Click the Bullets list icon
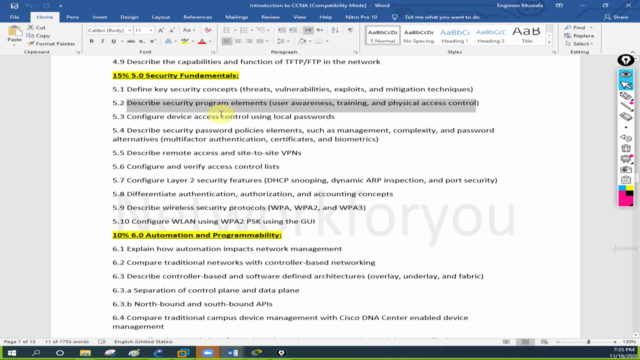The height and width of the screenshot is (360, 640). coord(227,30)
